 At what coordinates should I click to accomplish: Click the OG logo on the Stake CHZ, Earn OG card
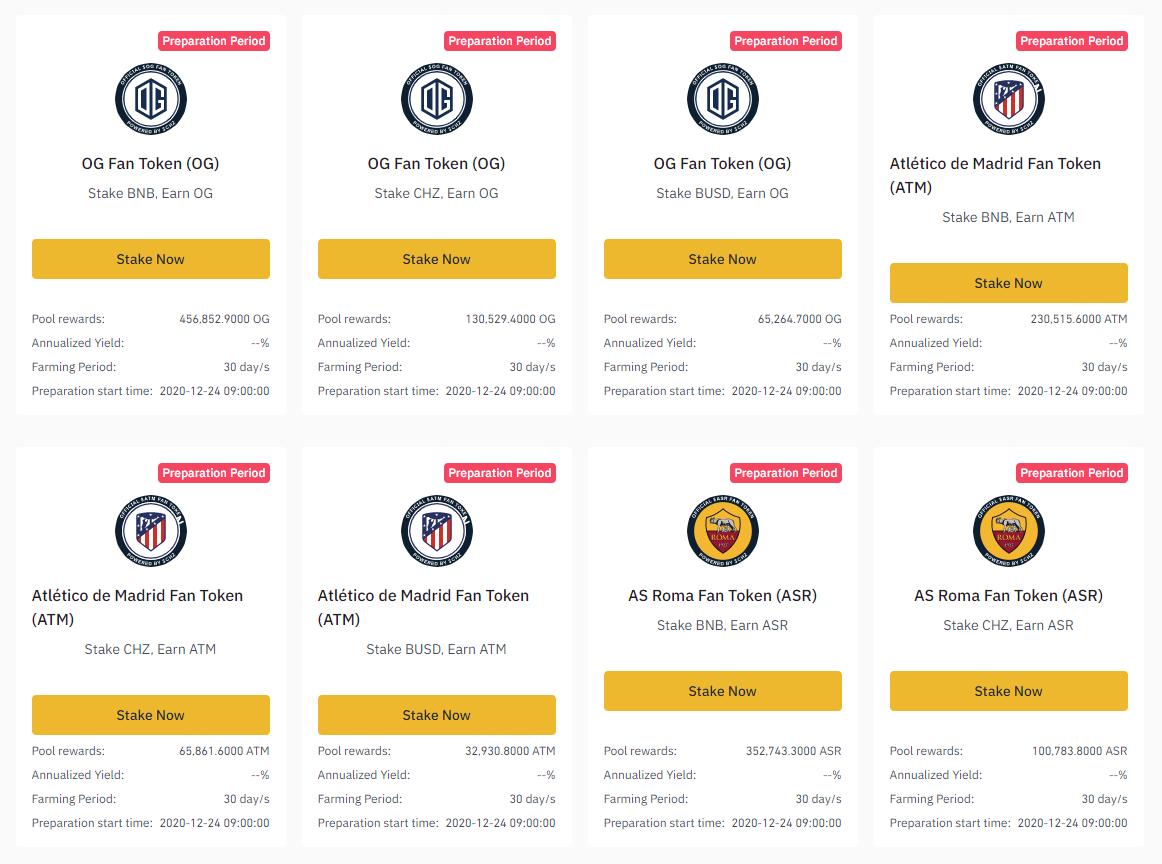pos(436,99)
